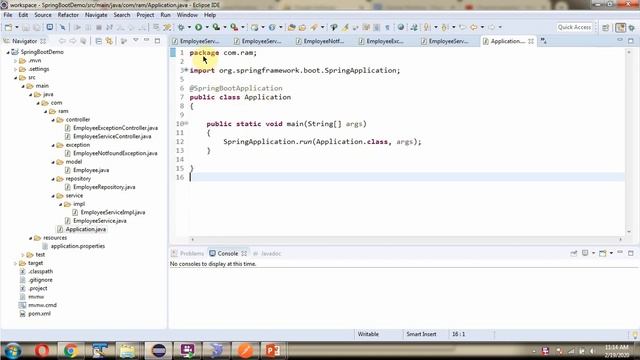
Task: Open the Window menu
Action: coord(187,15)
